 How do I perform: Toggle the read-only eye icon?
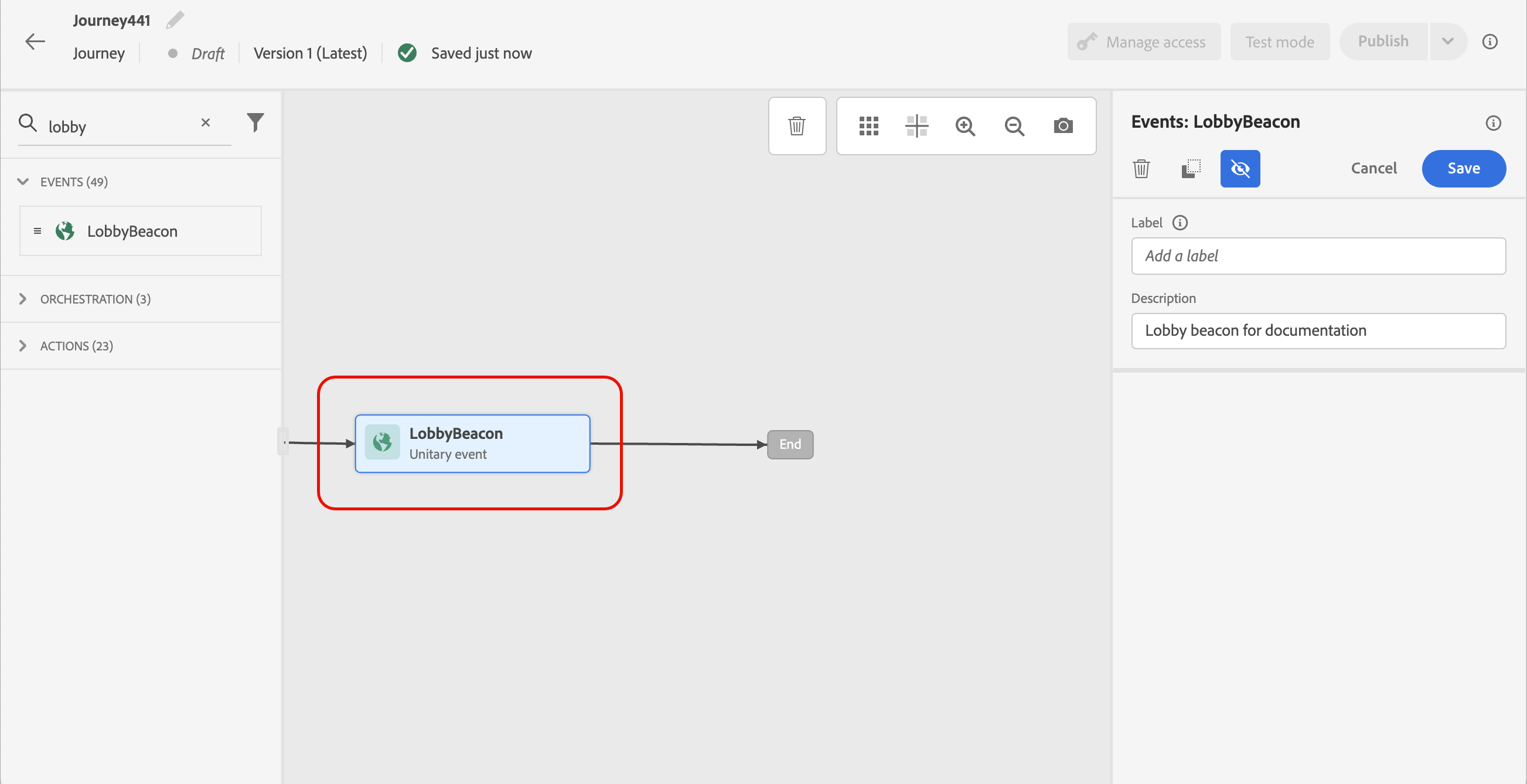tap(1239, 169)
